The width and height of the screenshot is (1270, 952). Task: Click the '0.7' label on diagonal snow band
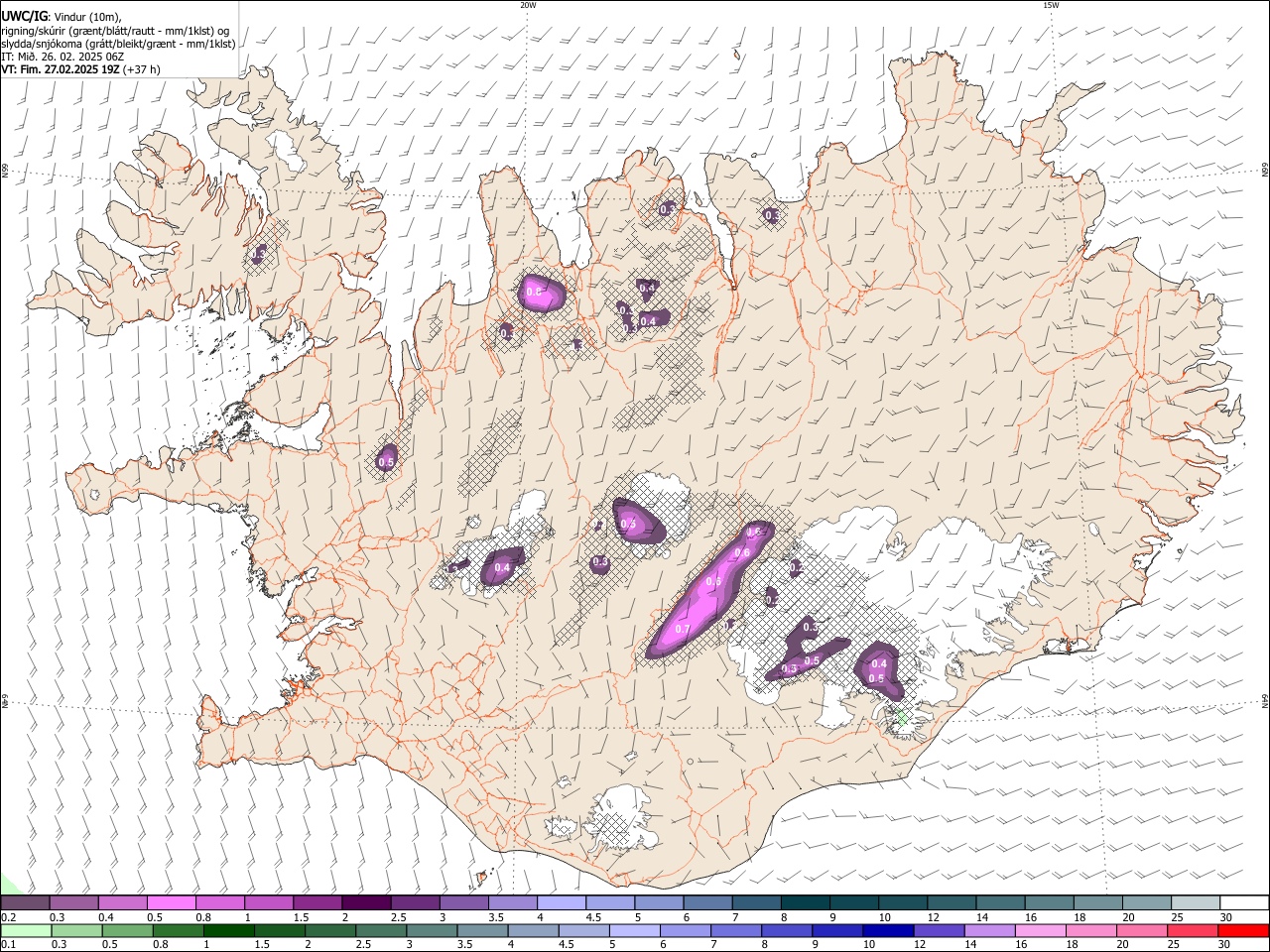[683, 630]
